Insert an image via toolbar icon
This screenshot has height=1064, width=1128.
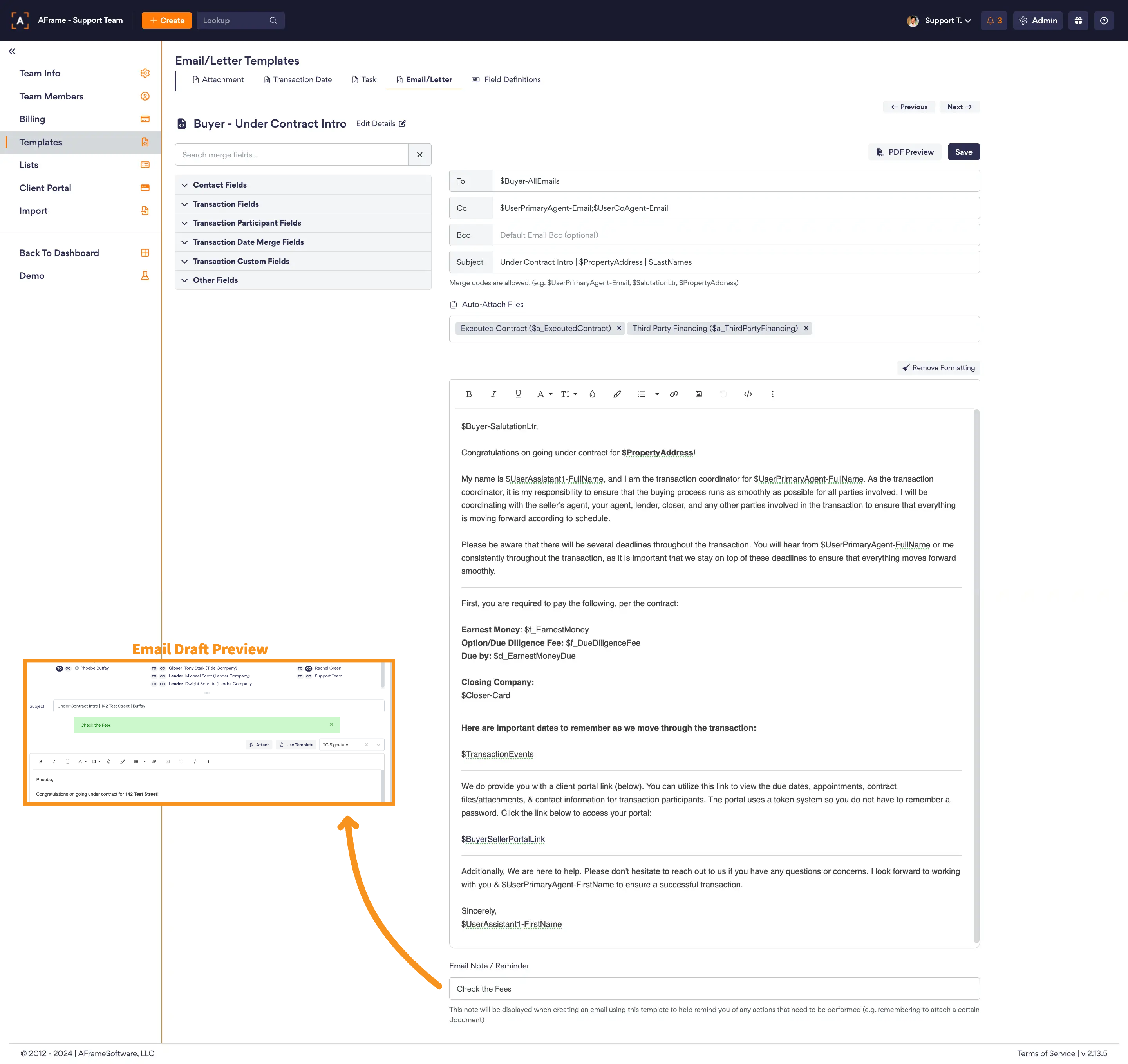[698, 394]
